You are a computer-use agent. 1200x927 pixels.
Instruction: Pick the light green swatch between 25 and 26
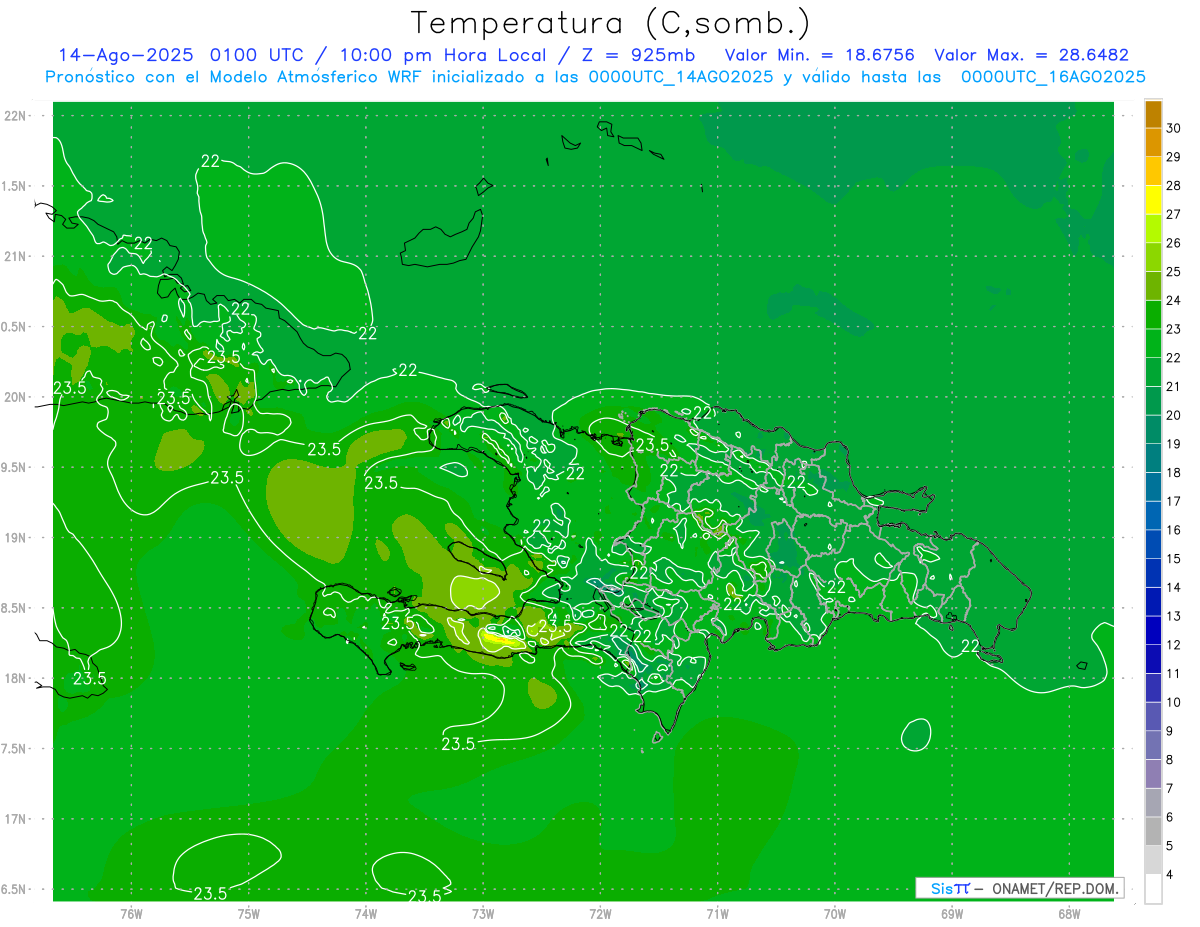tap(1153, 258)
